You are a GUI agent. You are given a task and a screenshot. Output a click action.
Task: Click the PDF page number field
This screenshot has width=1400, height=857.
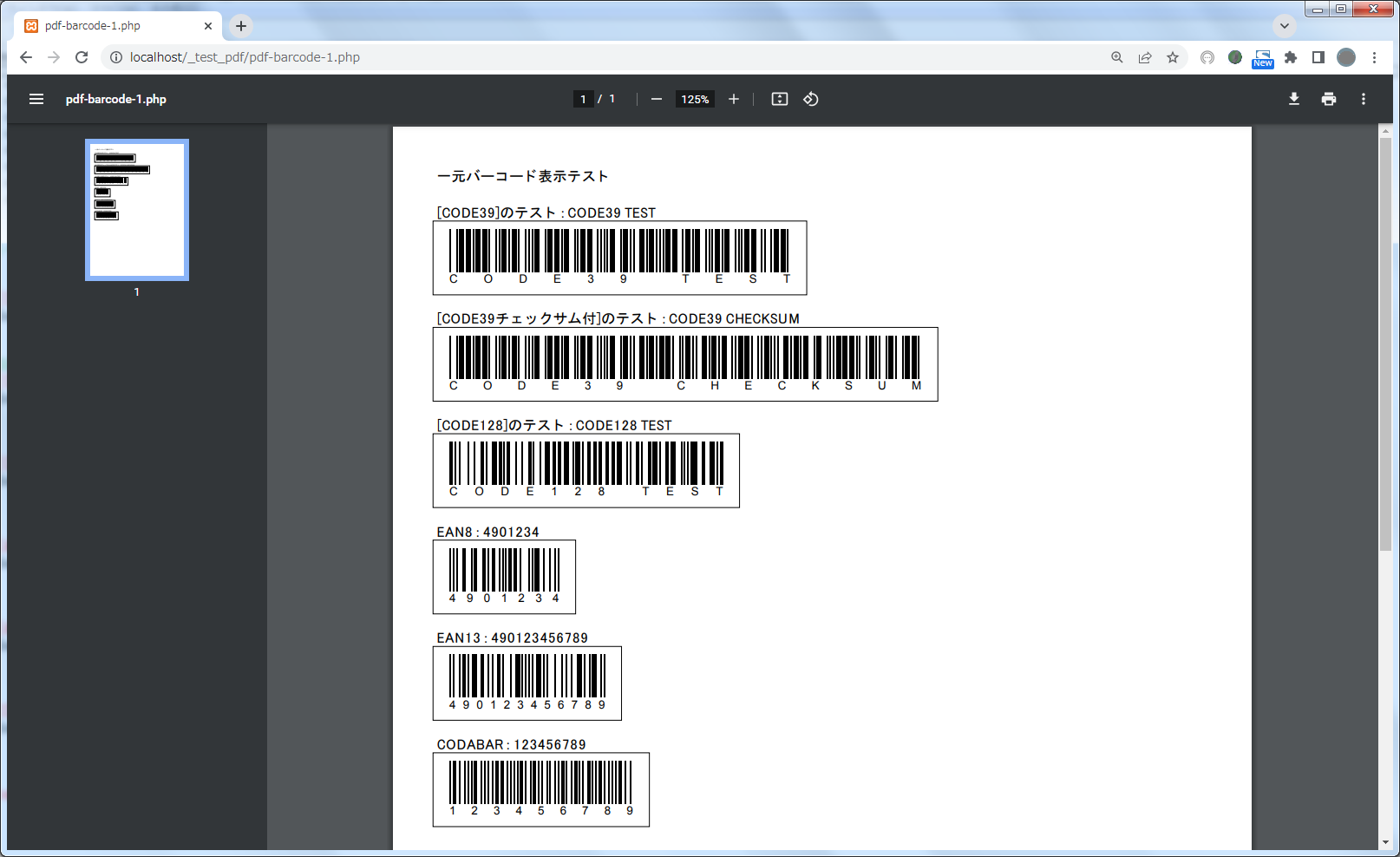pos(584,99)
